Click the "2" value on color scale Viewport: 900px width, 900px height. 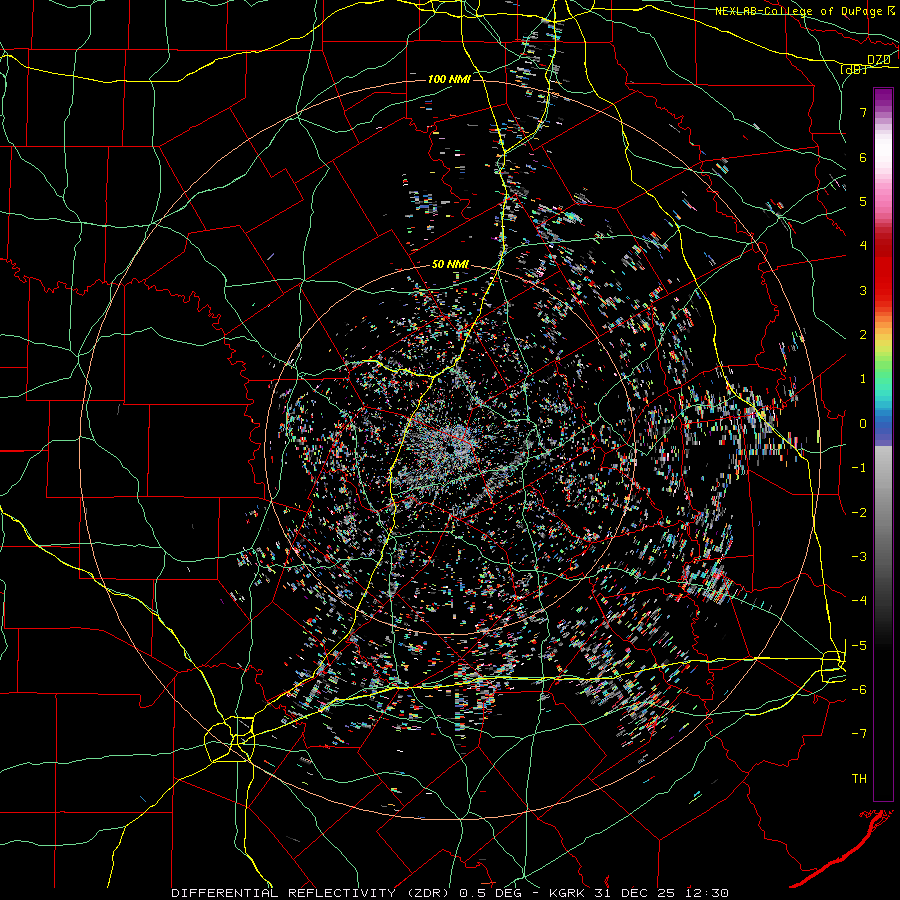[863, 335]
